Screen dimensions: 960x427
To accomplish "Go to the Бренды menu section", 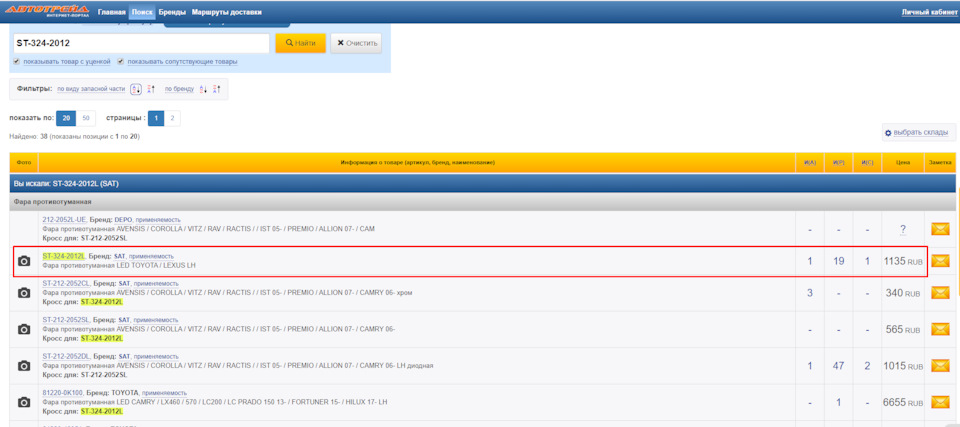I will pyautogui.click(x=172, y=13).
